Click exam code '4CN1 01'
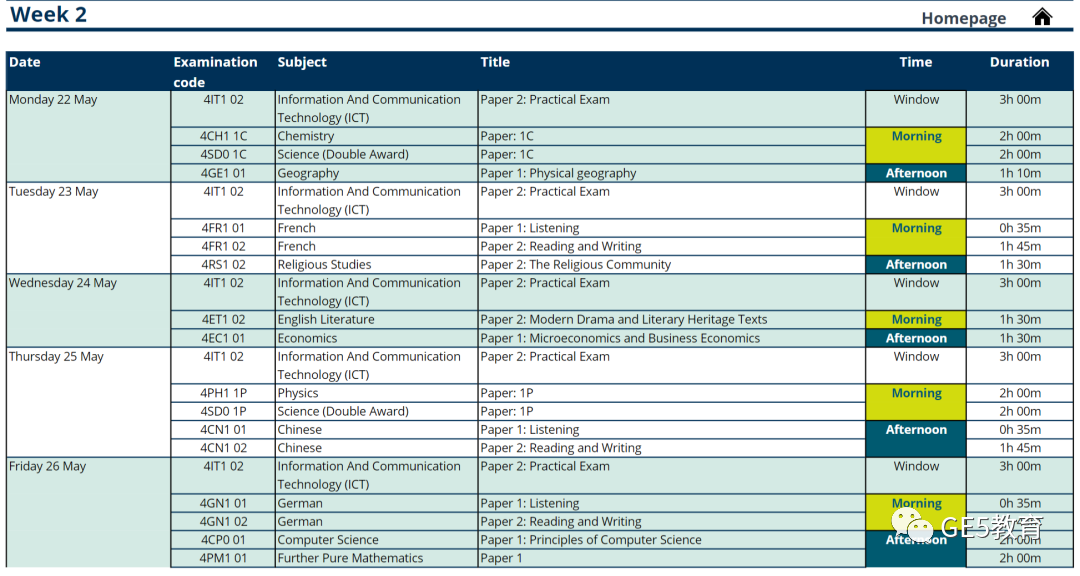Screen dimensions: 1080x576 [x=223, y=430]
